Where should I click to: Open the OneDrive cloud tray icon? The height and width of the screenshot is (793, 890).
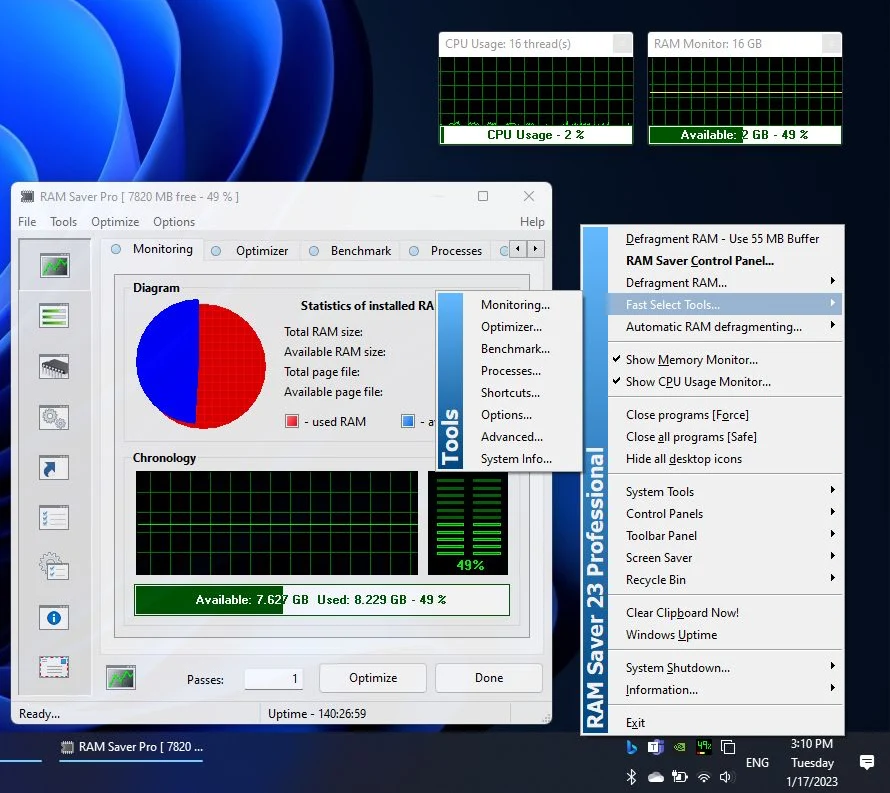(x=656, y=777)
